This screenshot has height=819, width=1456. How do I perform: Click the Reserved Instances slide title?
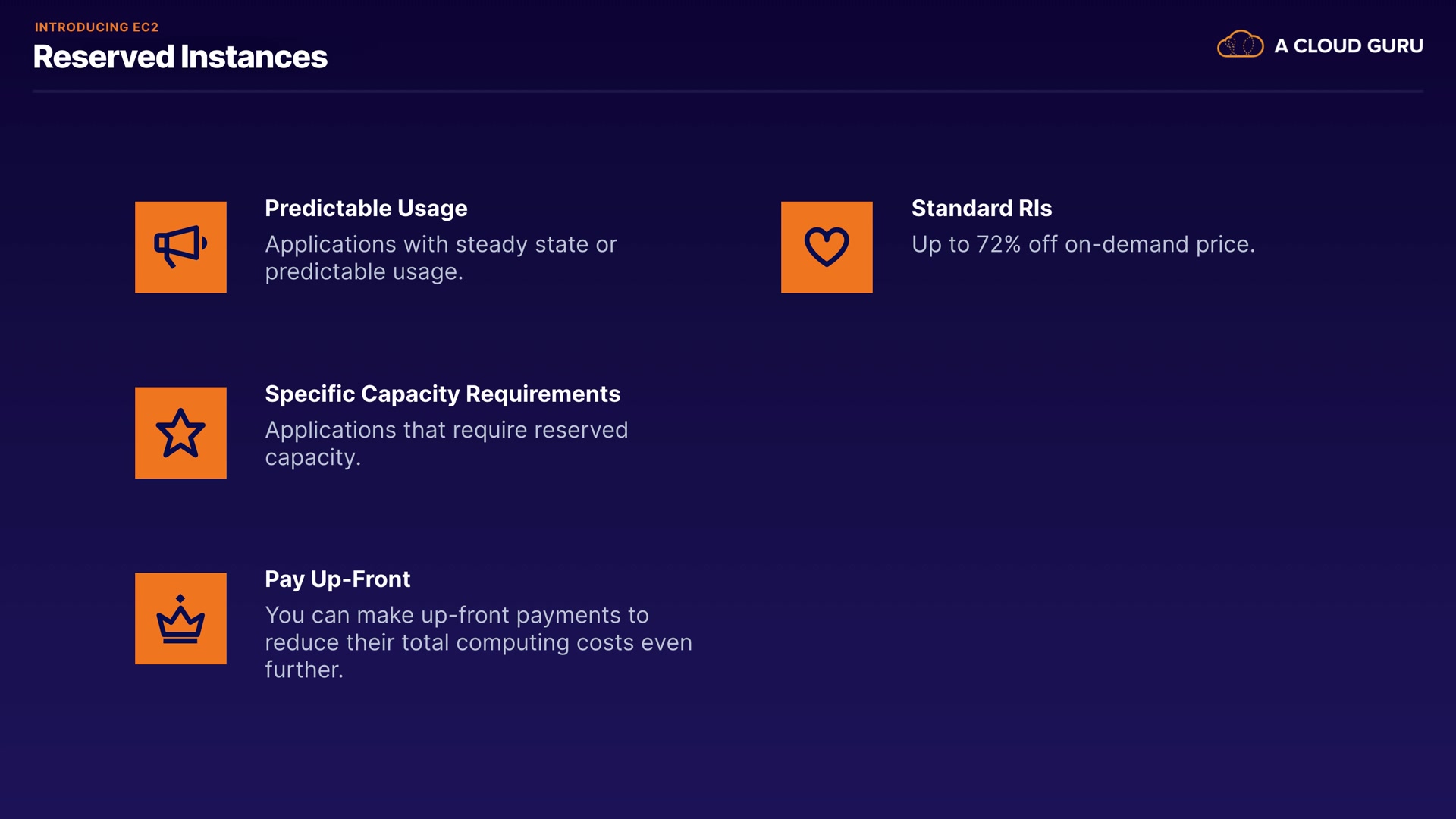(180, 58)
